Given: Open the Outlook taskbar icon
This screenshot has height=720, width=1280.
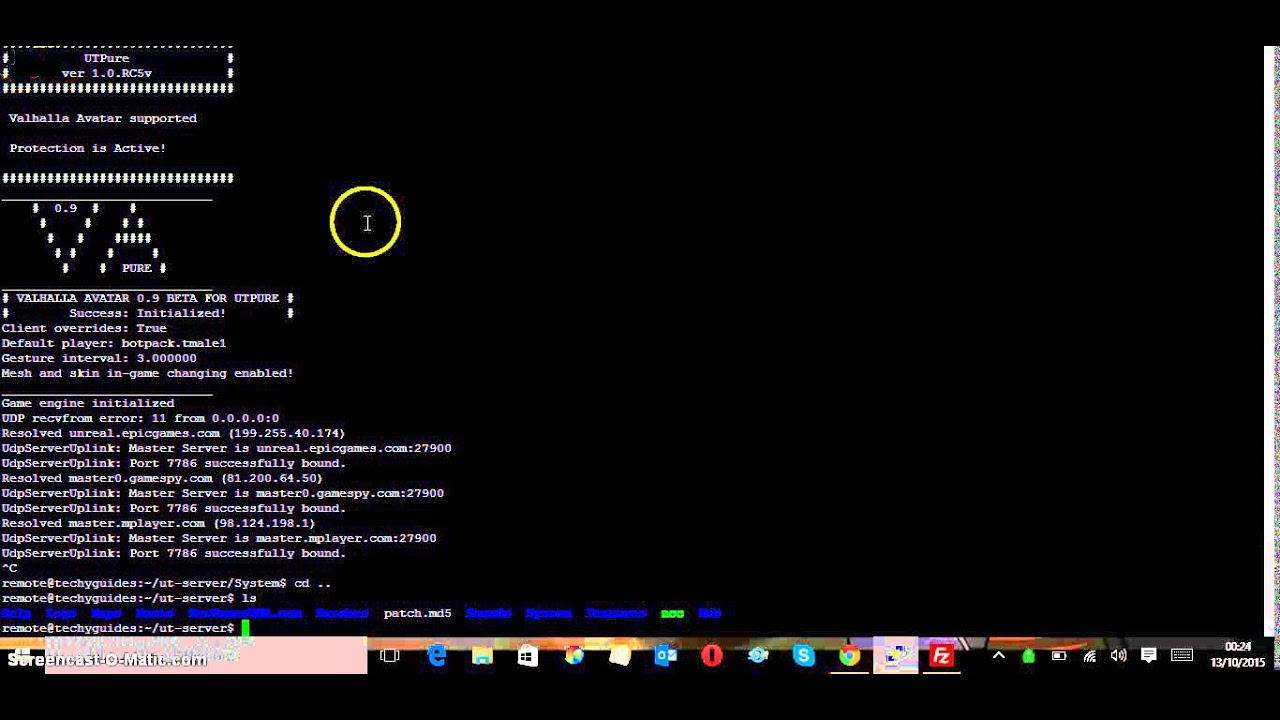Looking at the screenshot, I should point(666,656).
